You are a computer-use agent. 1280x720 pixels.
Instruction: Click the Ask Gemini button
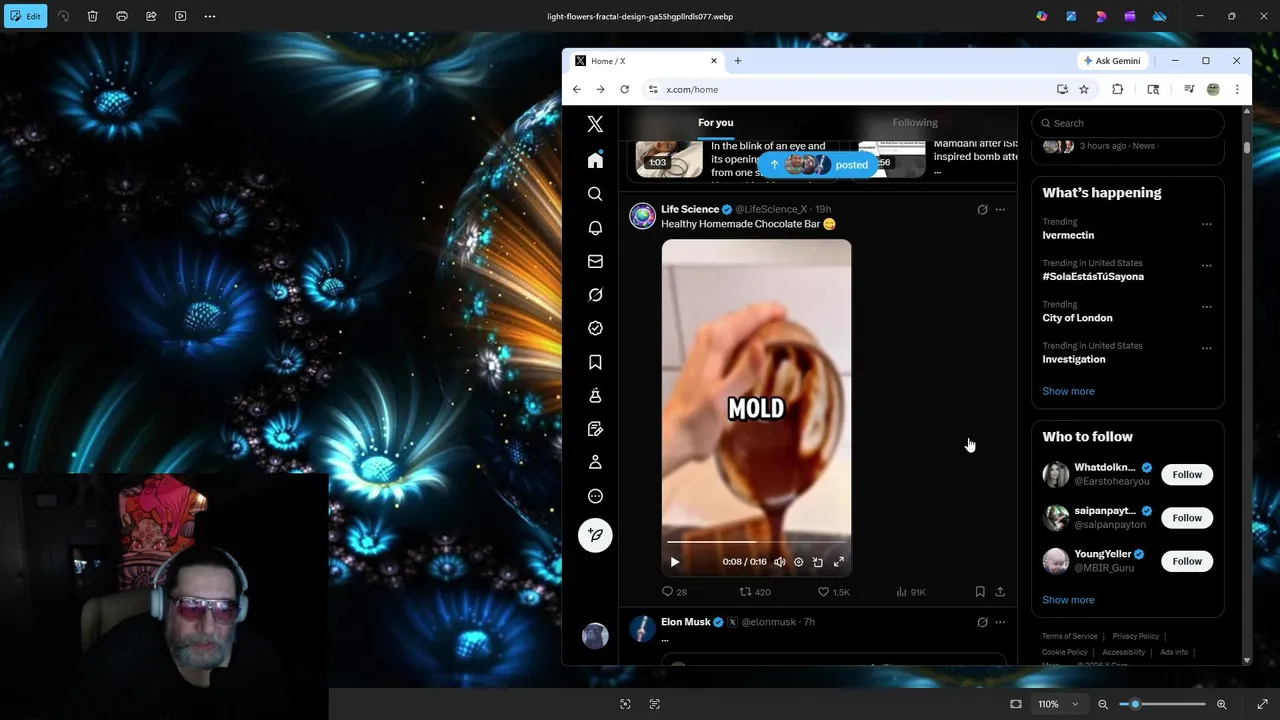(x=1112, y=61)
